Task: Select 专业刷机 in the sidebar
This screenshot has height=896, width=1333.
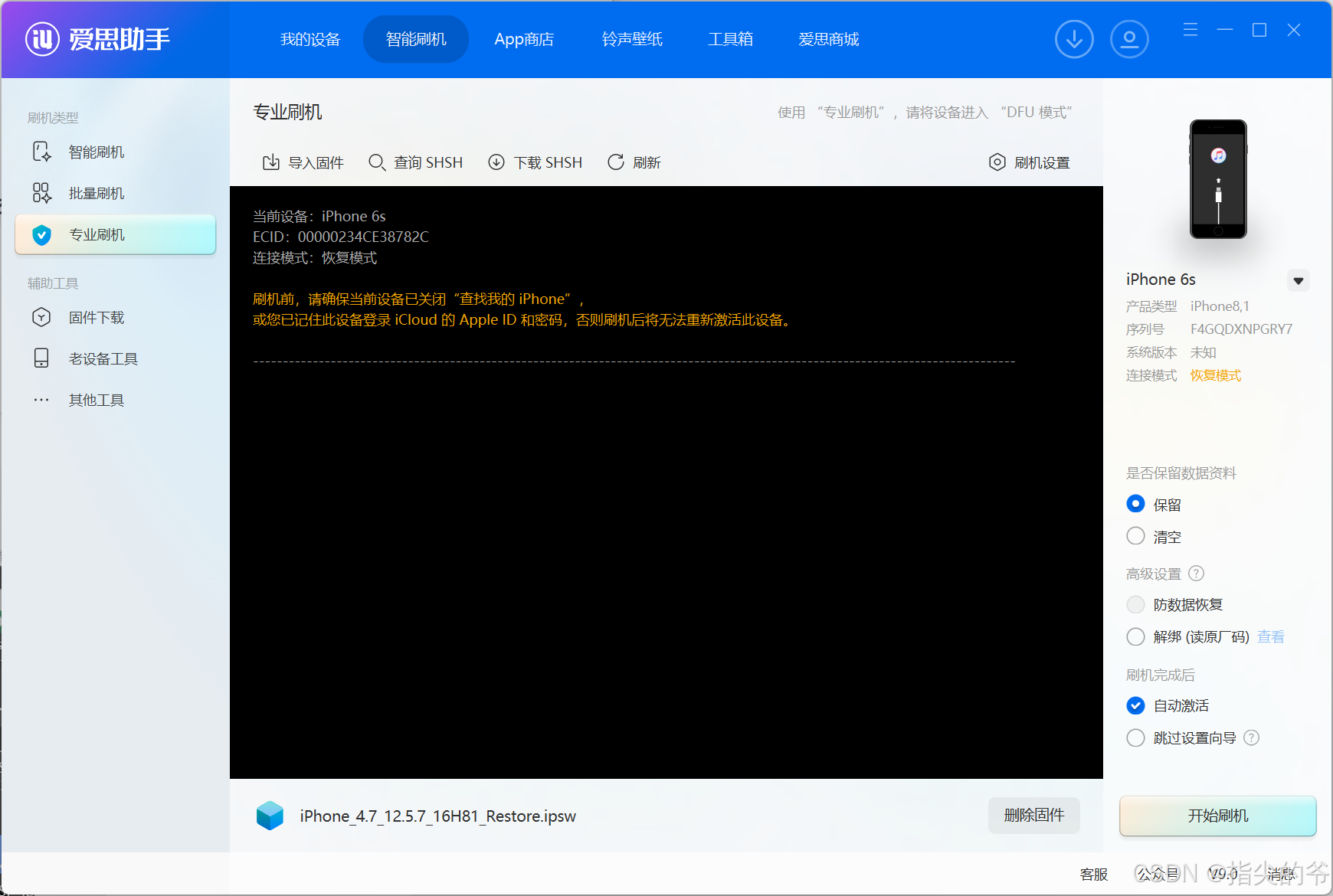Action: pyautogui.click(x=115, y=234)
